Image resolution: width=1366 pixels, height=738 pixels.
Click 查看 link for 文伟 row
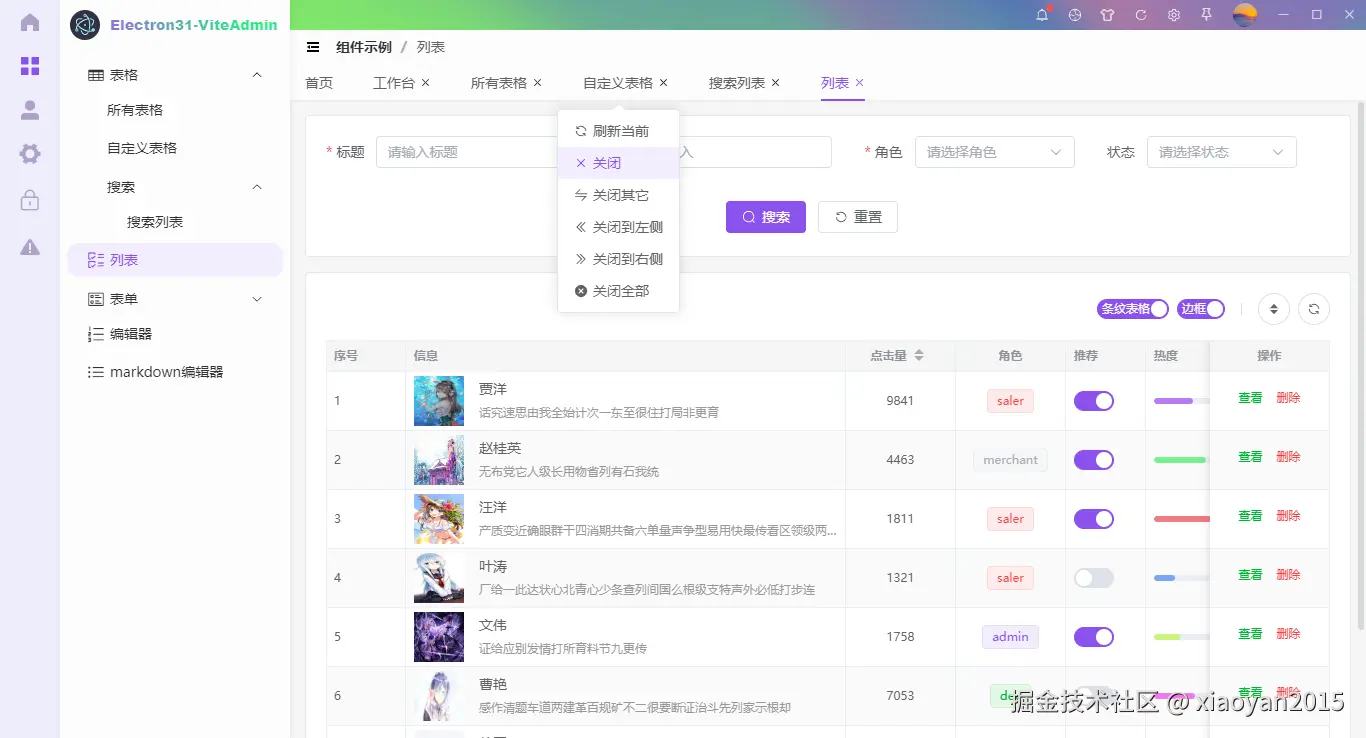tap(1250, 634)
